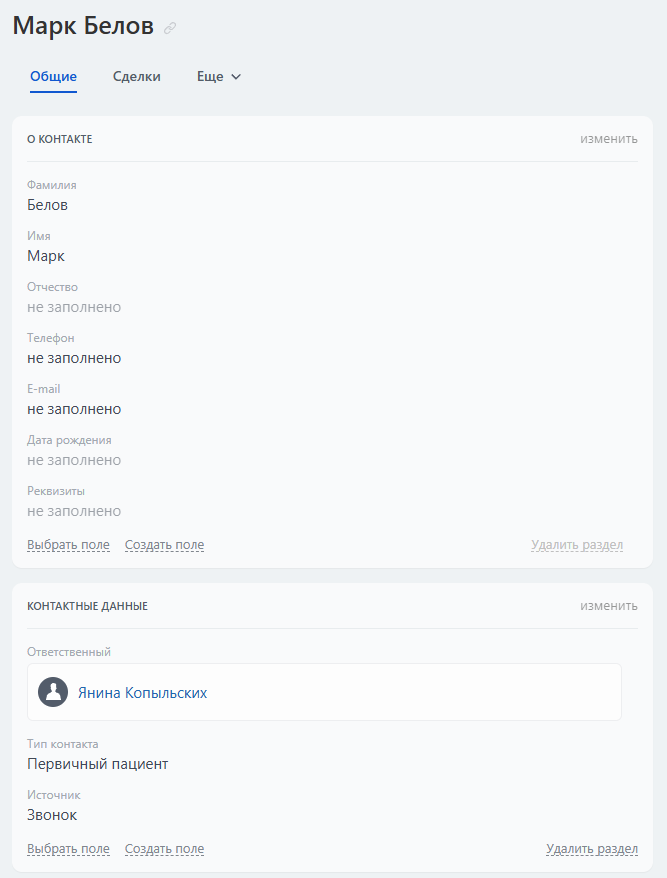The image size is (667, 878).
Task: Click Выбрать поле in Контактные данные section
Action: pos(68,849)
